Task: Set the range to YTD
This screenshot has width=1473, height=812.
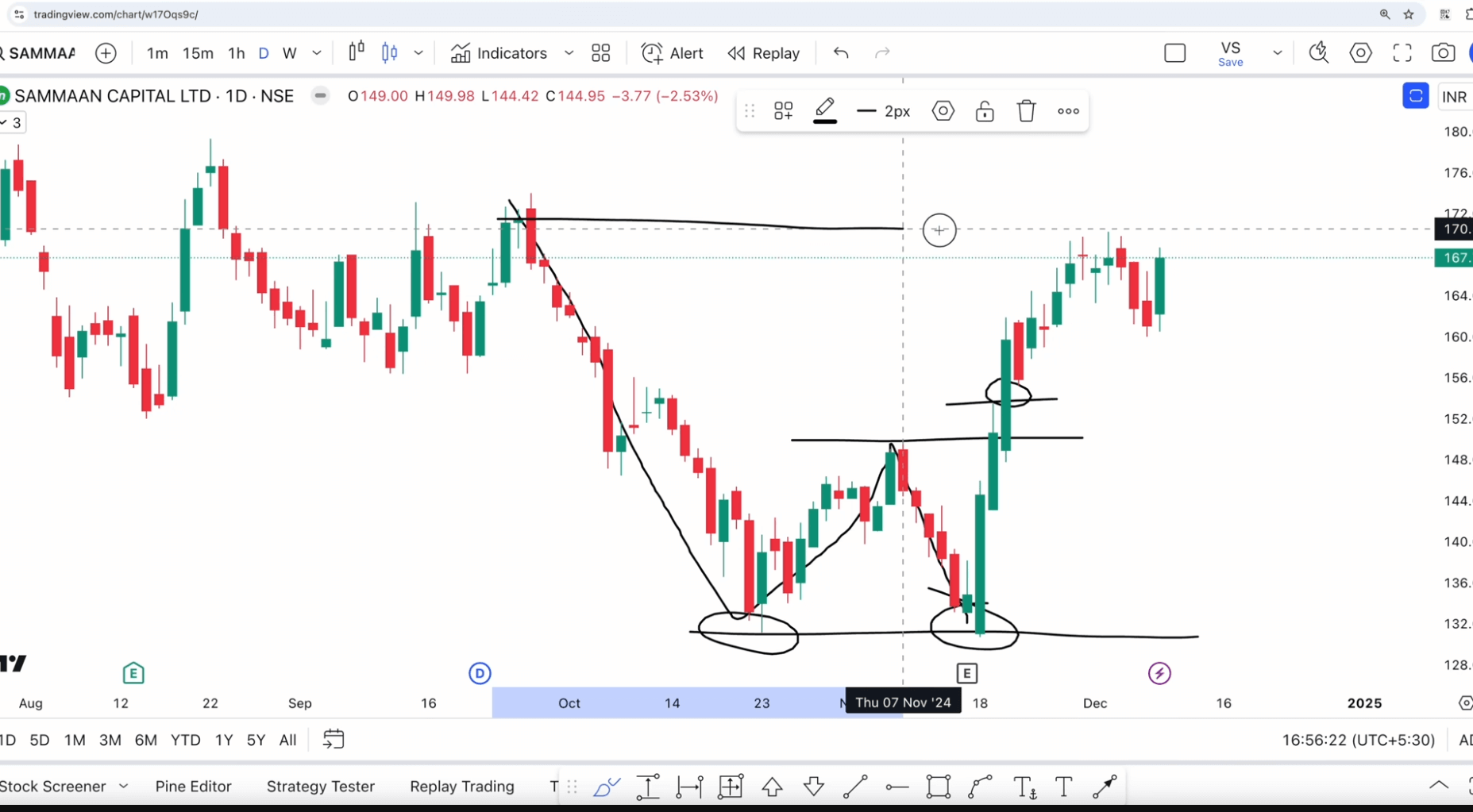Action: pos(186,740)
